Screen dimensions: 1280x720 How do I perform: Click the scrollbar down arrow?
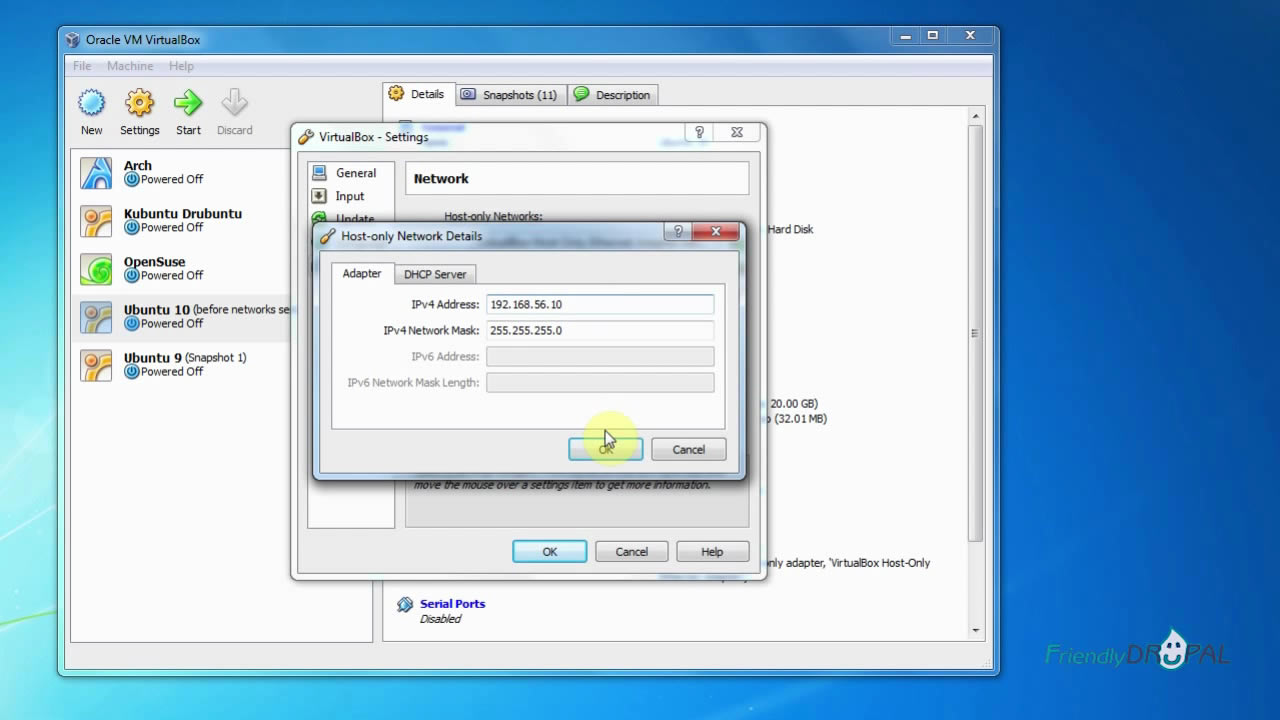(976, 631)
